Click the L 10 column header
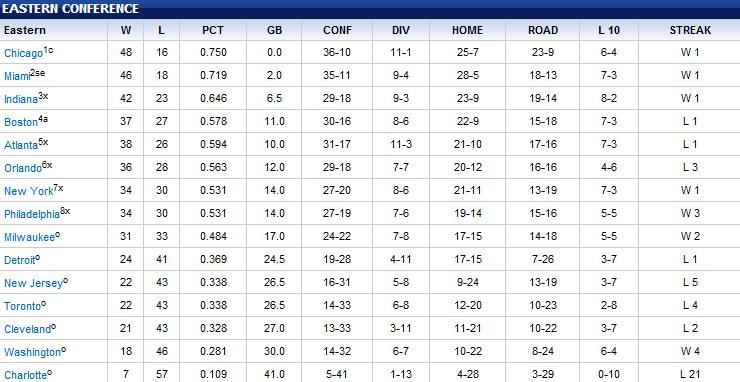 609,30
